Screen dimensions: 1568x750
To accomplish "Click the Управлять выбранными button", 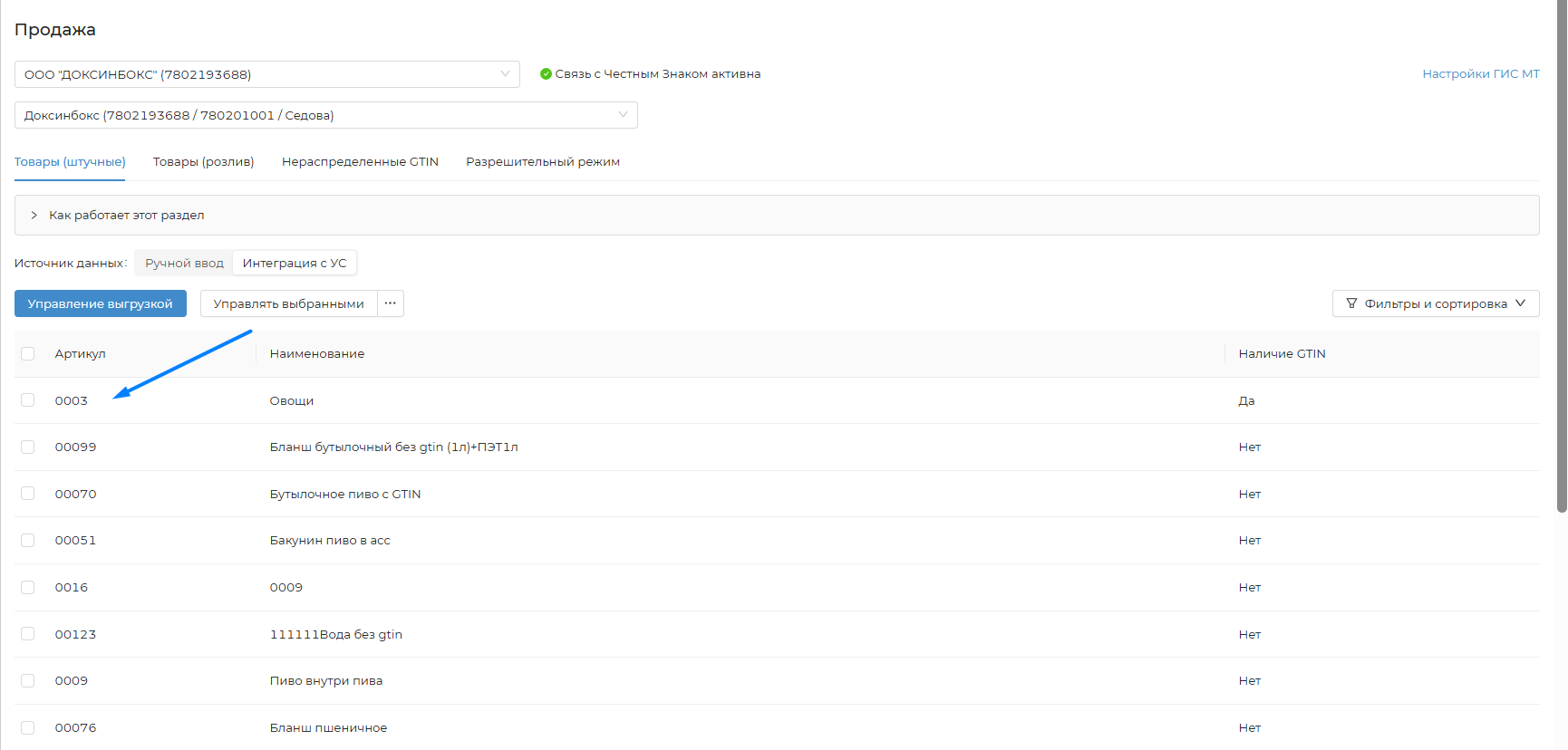I will 288,303.
